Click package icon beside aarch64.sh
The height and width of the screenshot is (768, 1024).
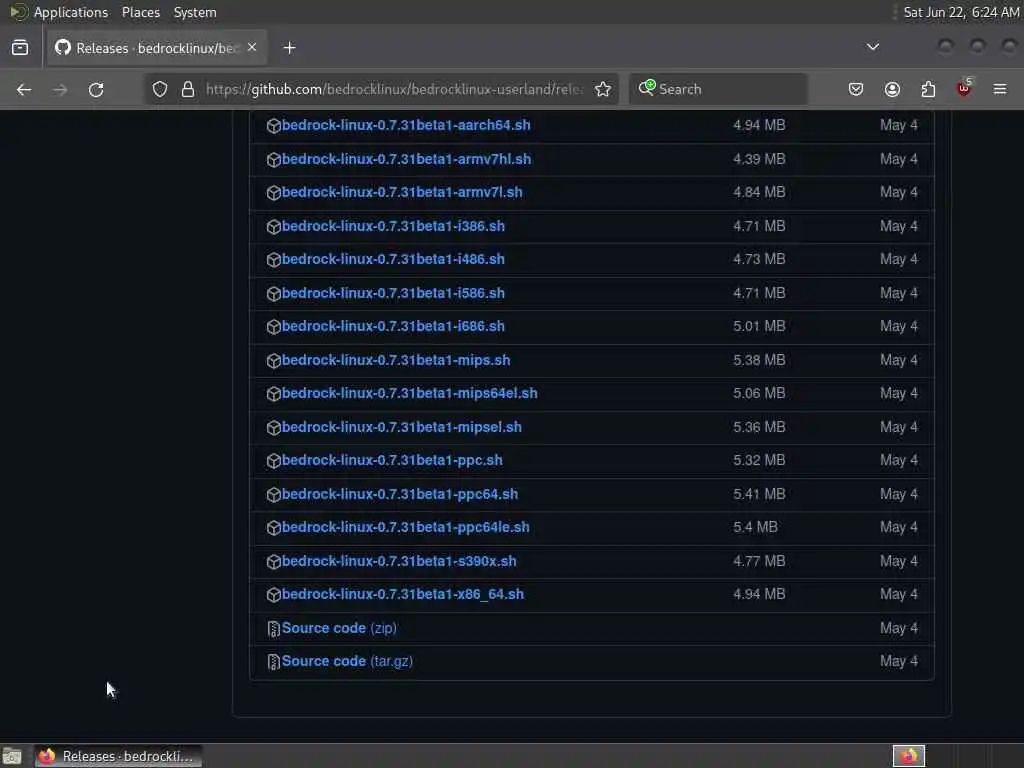coord(274,126)
